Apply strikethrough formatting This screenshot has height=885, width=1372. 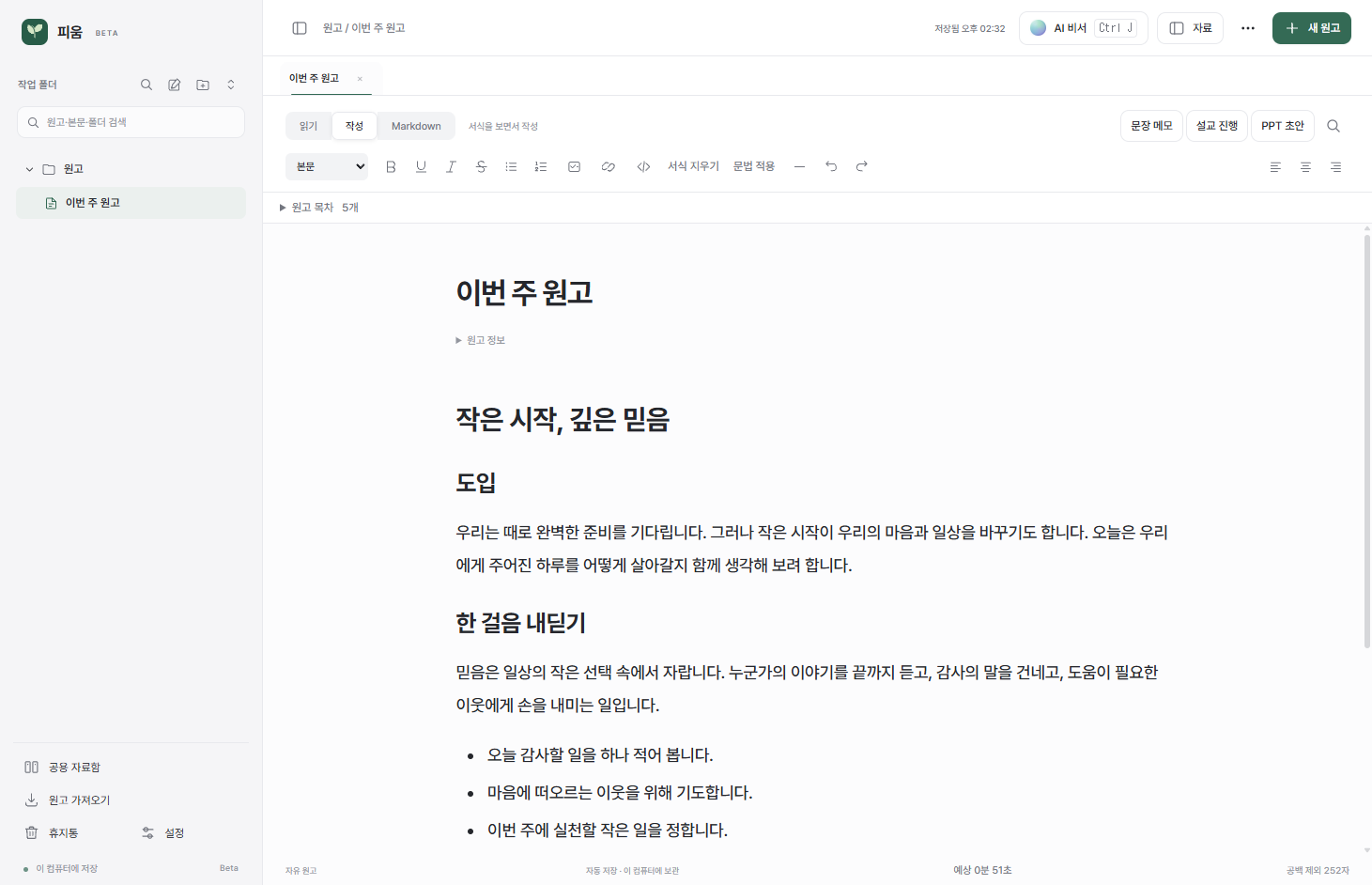click(481, 166)
